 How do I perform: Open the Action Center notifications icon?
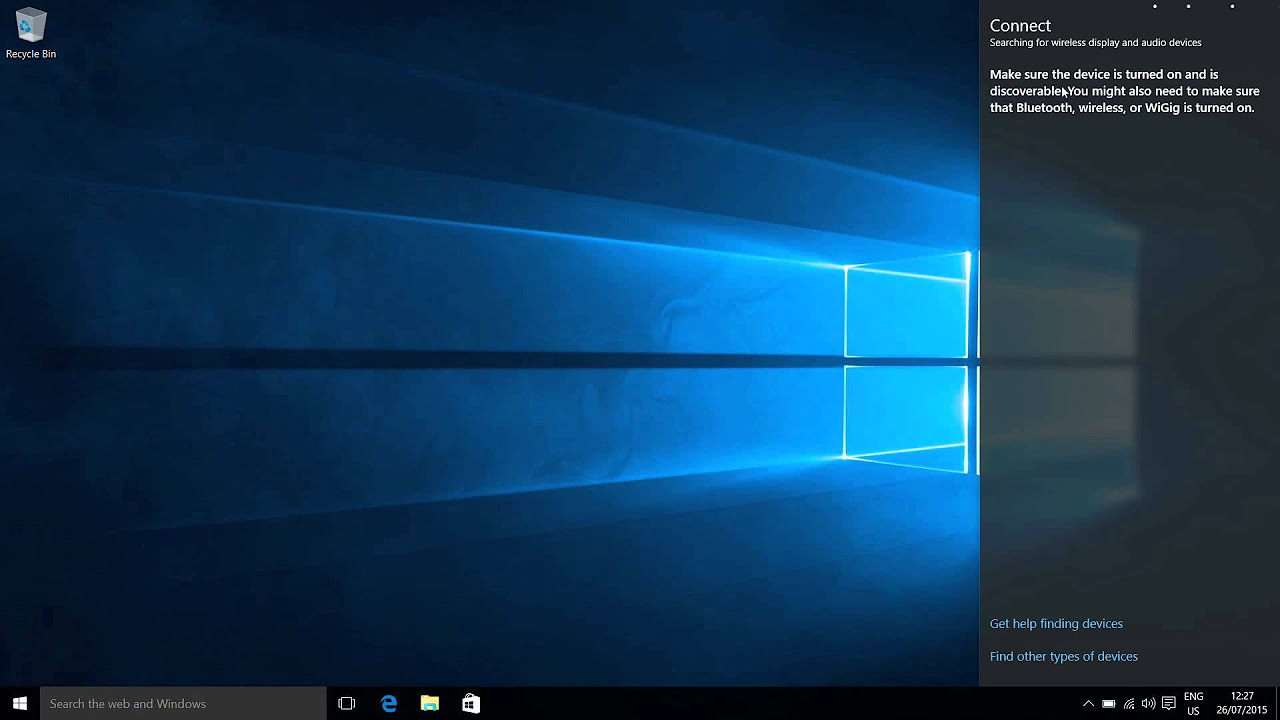tap(1168, 704)
